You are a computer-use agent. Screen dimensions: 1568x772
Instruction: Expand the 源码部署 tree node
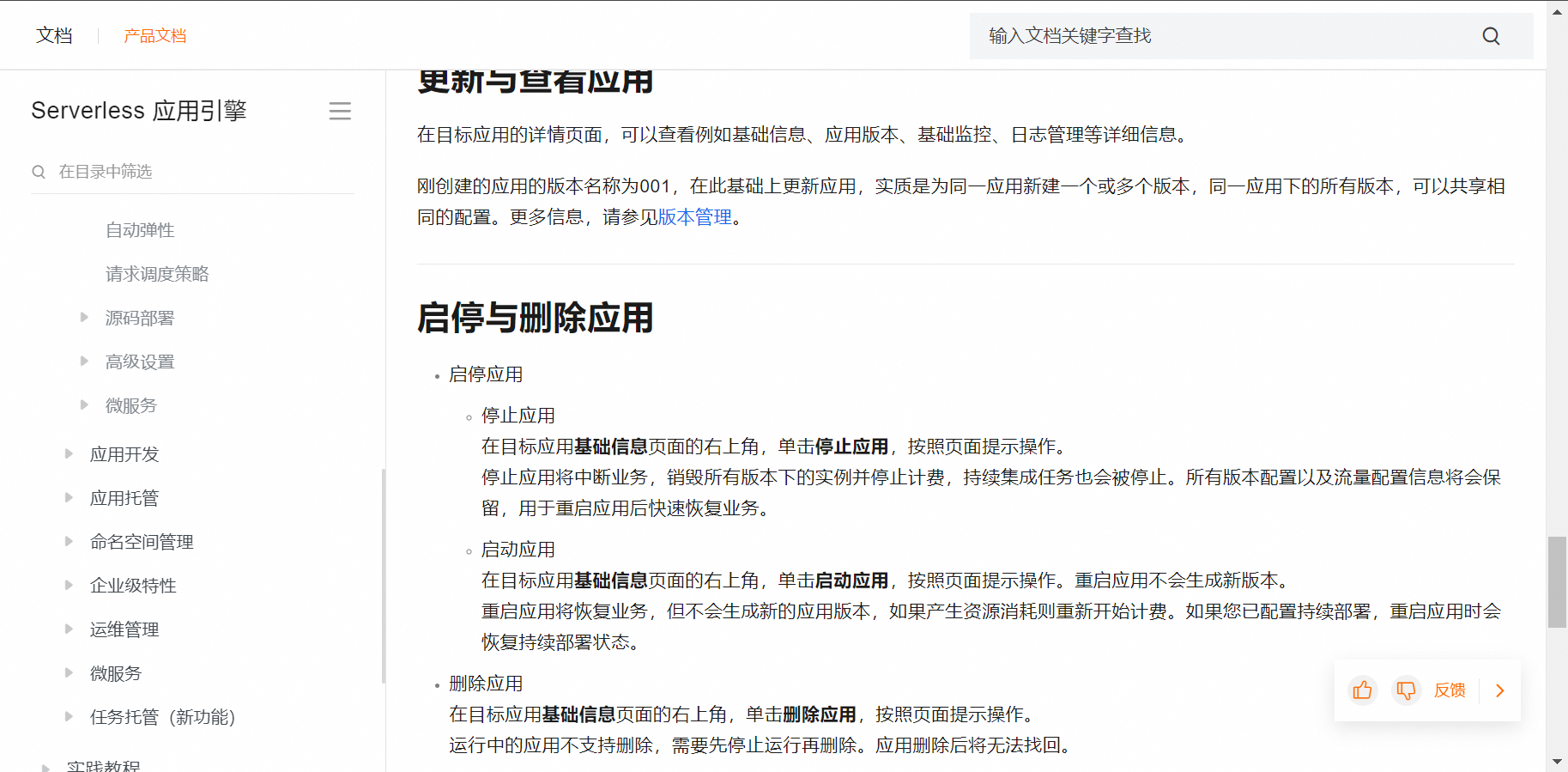tap(84, 318)
